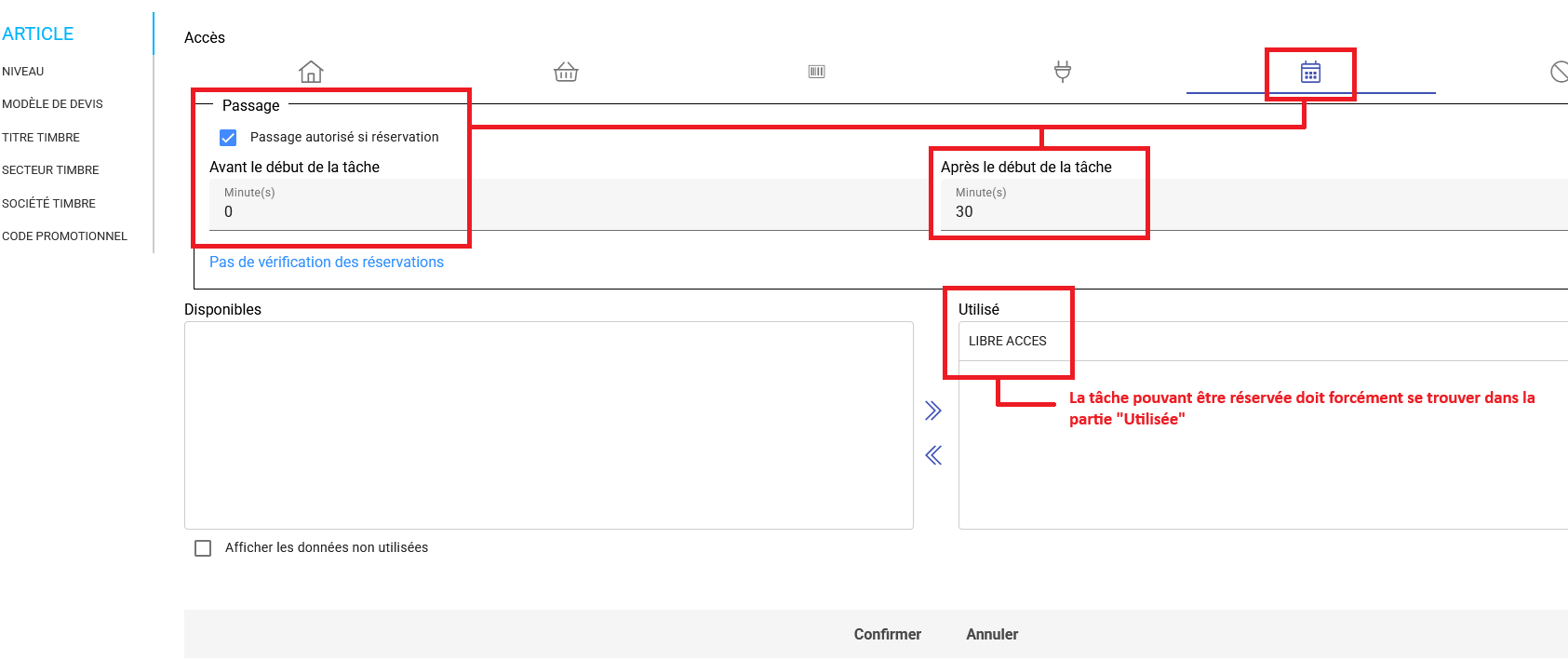Image resolution: width=1568 pixels, height=660 pixels.
Task: Go to MODÈLE DE DEVIS section
Action: 52,104
